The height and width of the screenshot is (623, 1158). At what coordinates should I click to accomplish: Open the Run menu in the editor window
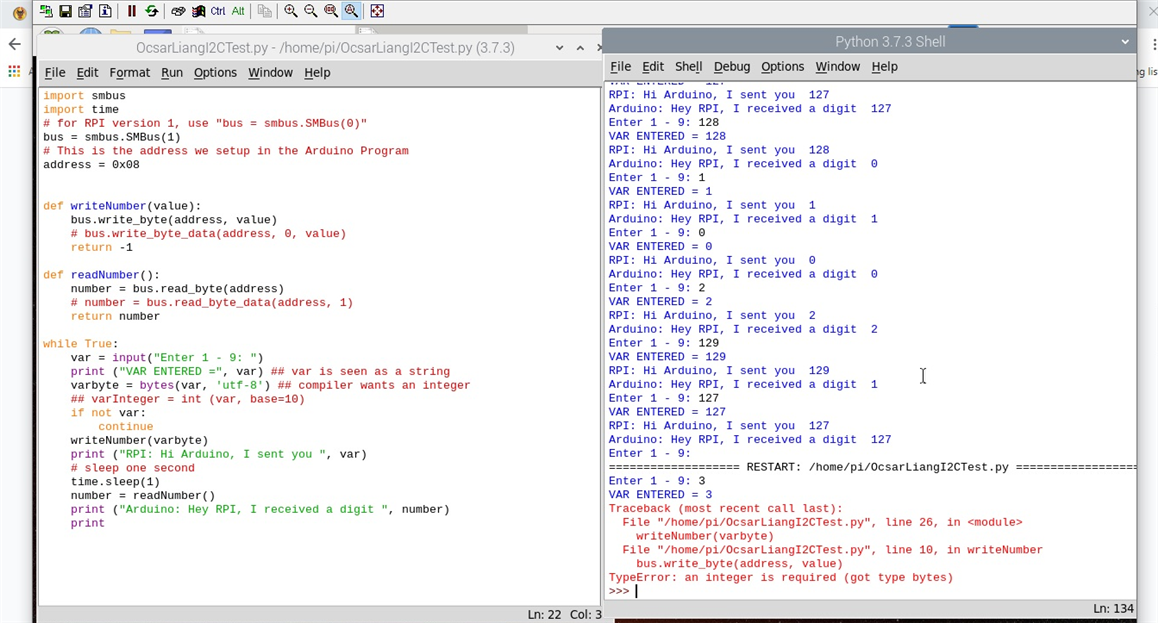172,73
